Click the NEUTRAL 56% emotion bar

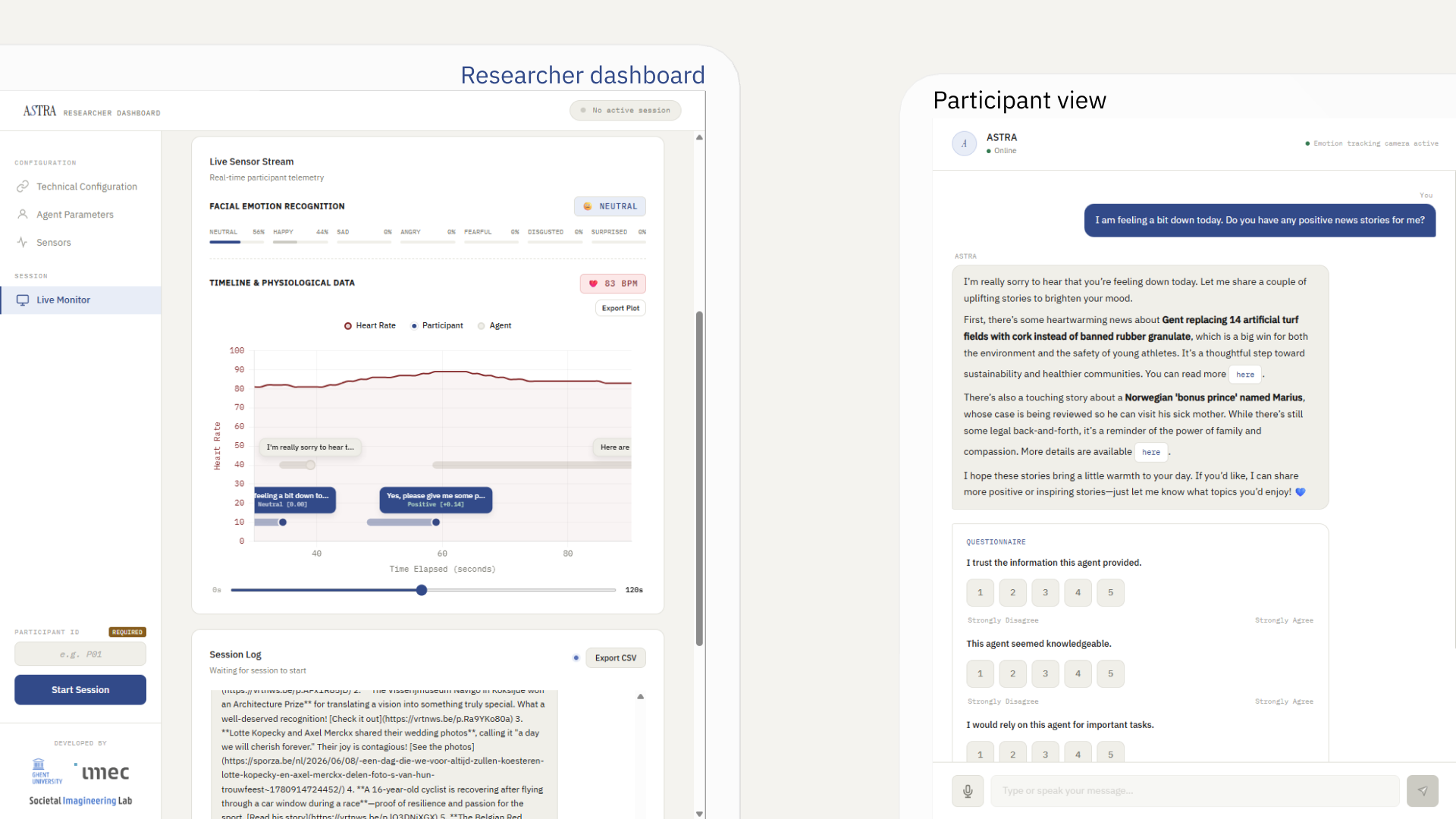click(x=237, y=237)
